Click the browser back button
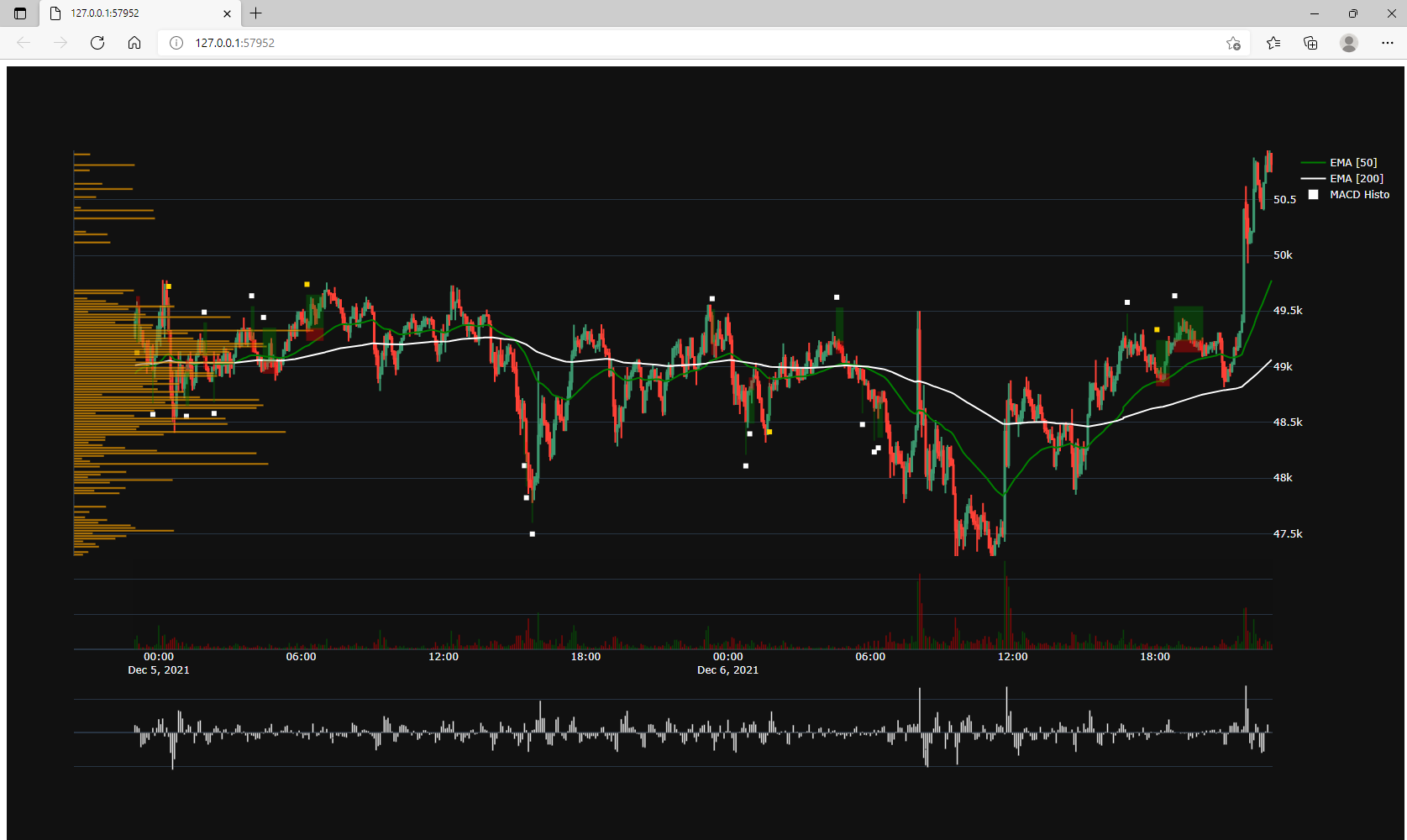 24,43
